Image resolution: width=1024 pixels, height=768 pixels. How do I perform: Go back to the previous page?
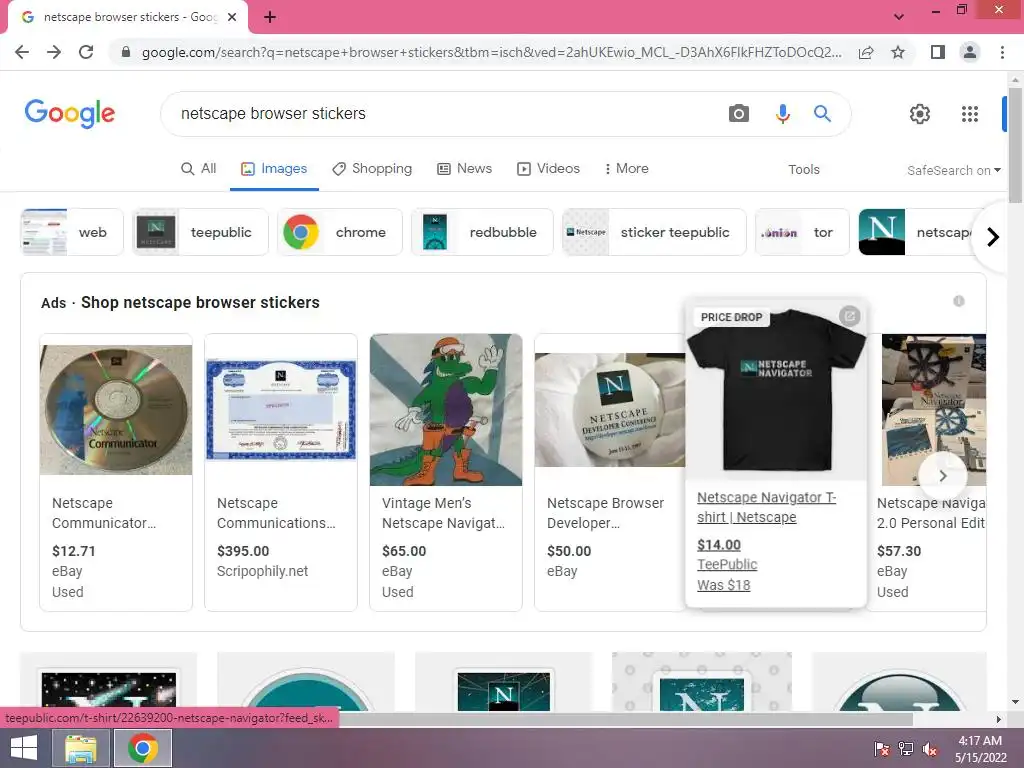22,52
